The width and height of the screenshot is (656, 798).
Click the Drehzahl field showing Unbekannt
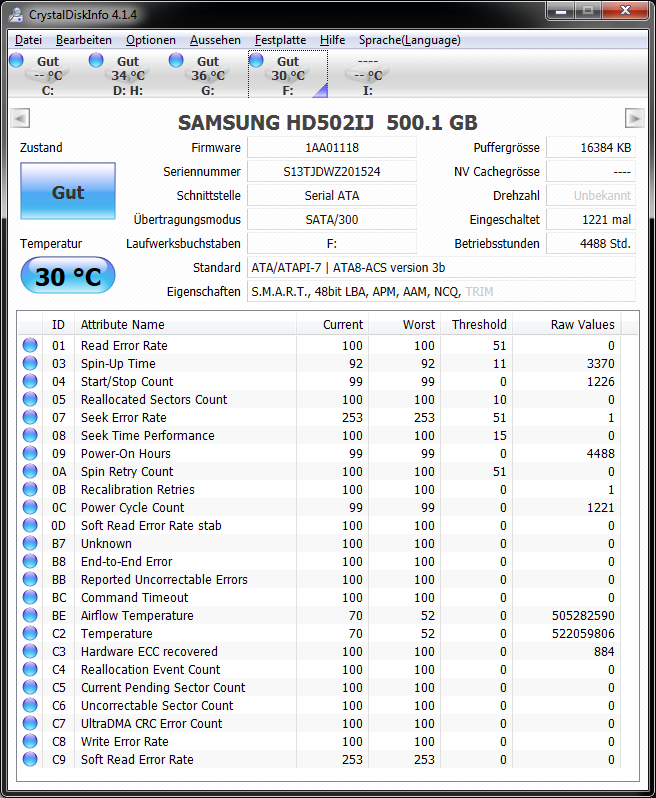(x=591, y=195)
